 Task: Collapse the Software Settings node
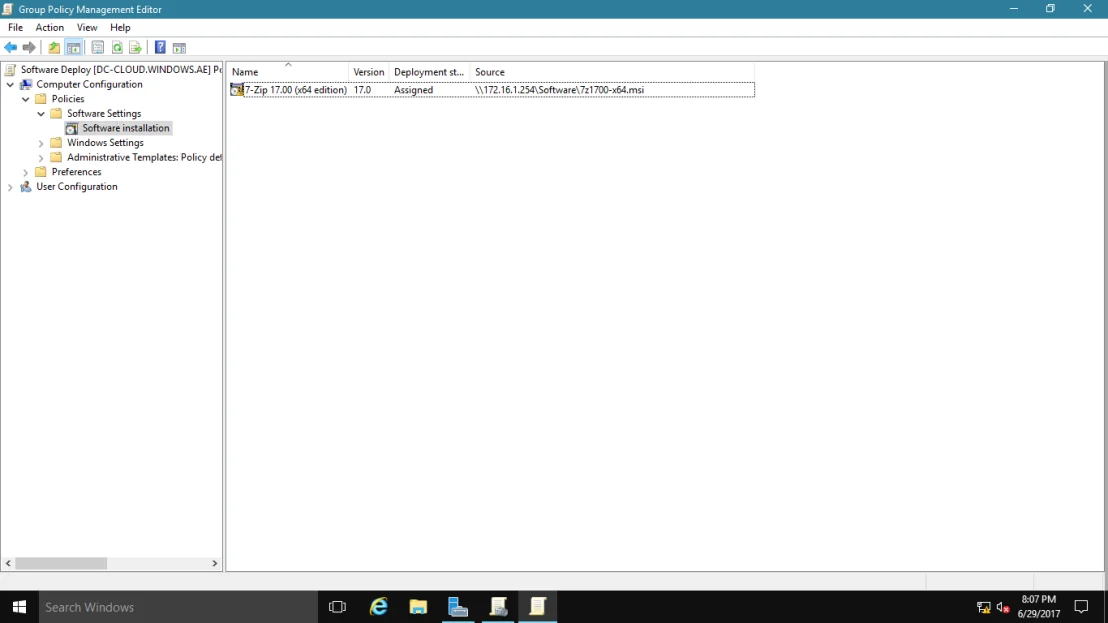[x=41, y=113]
